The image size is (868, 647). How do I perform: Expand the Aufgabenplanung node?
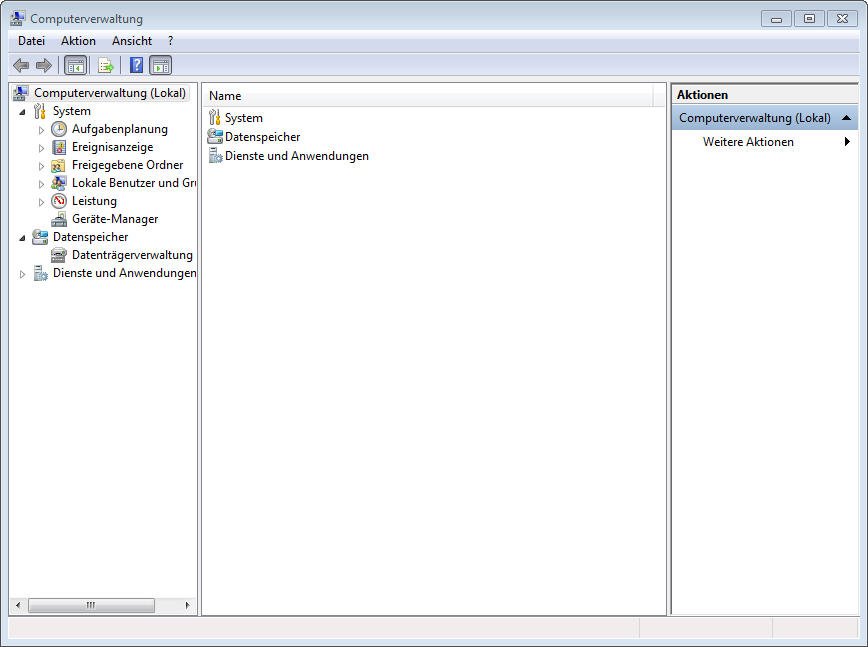tap(41, 130)
